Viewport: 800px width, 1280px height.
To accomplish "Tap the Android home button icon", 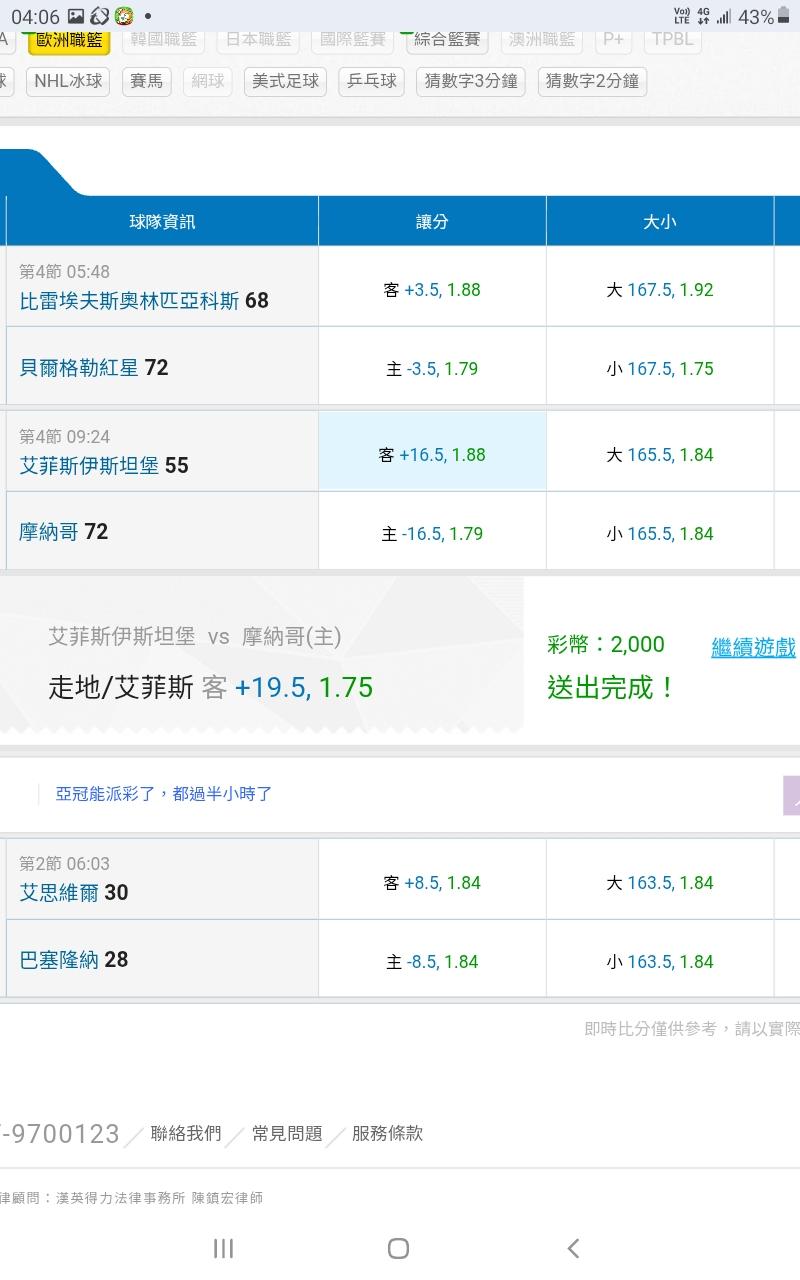I will pyautogui.click(x=398, y=1248).
